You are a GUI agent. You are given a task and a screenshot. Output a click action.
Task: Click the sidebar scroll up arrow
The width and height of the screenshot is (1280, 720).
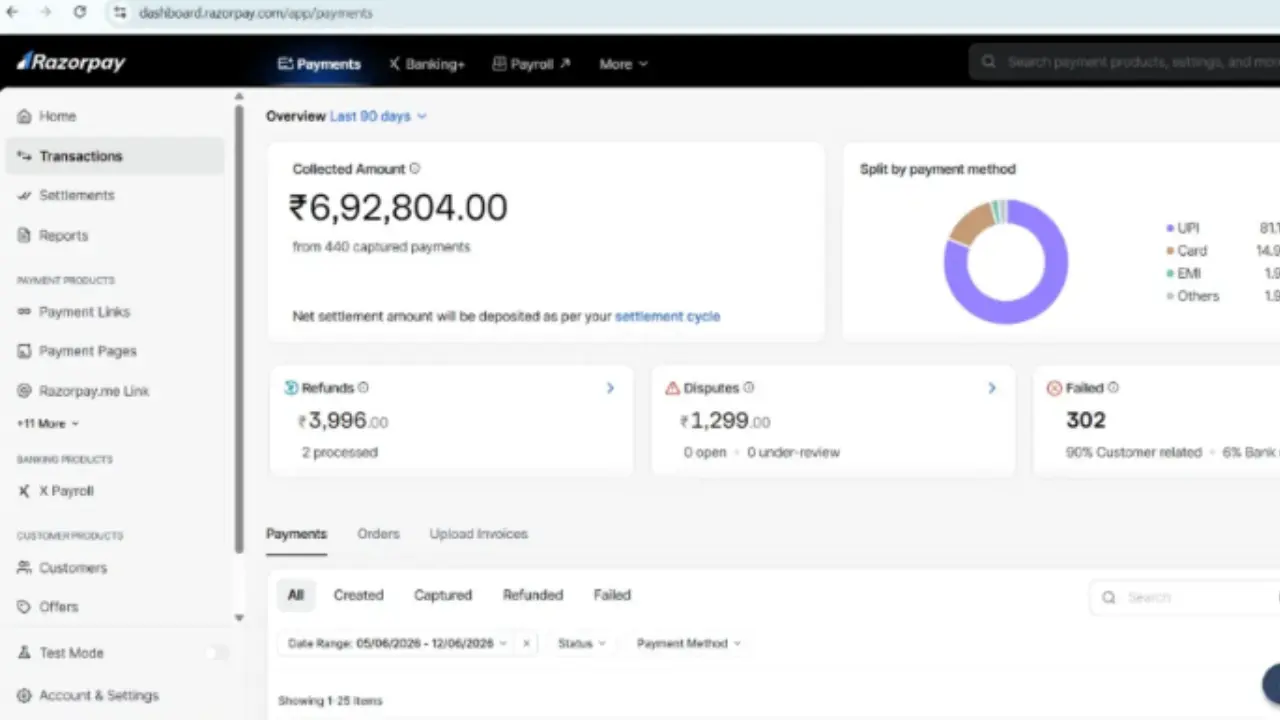click(239, 97)
